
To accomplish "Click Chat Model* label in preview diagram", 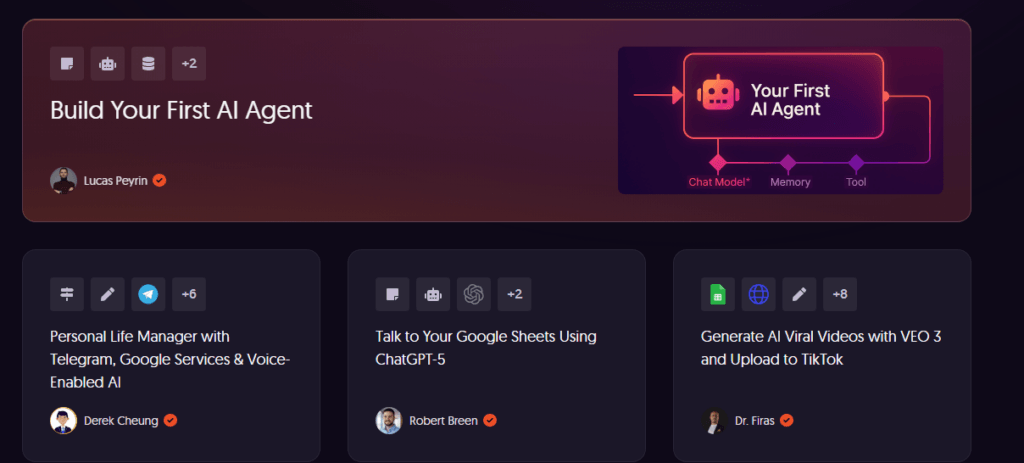I will 719,182.
